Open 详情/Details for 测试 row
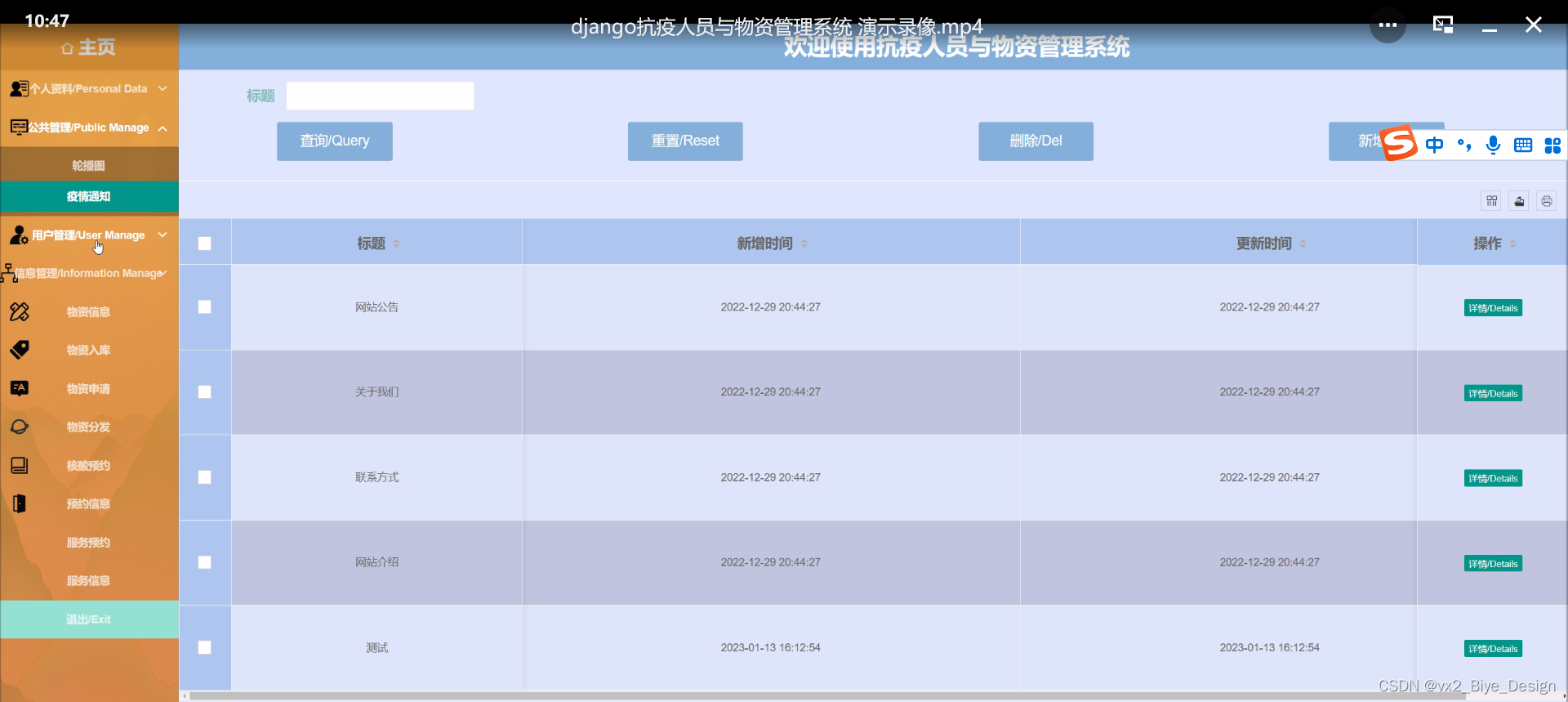Image resolution: width=1568 pixels, height=702 pixels. click(x=1493, y=649)
